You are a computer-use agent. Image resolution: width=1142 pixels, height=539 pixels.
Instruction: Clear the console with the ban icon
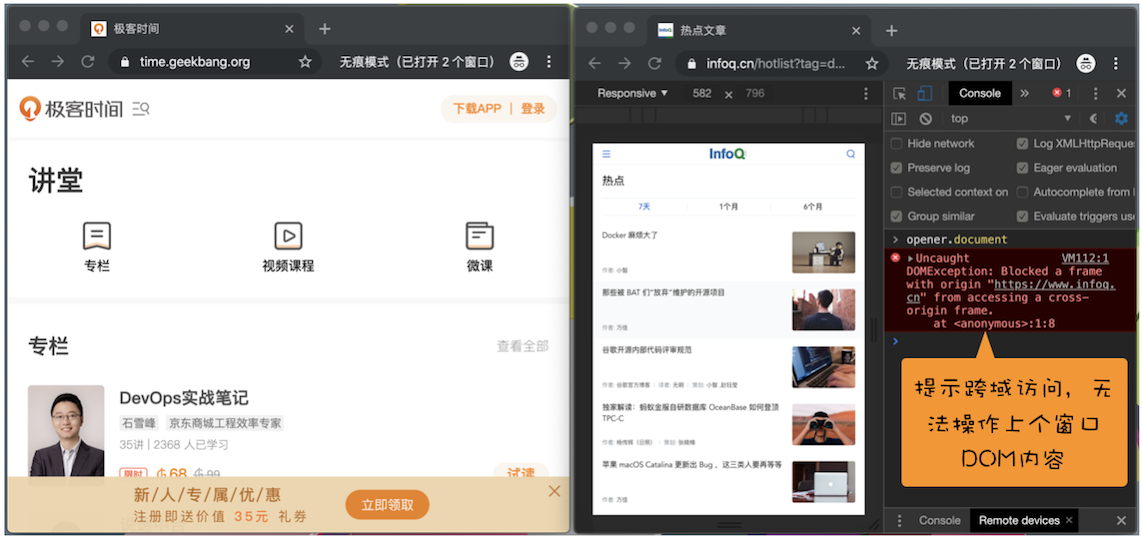point(925,118)
